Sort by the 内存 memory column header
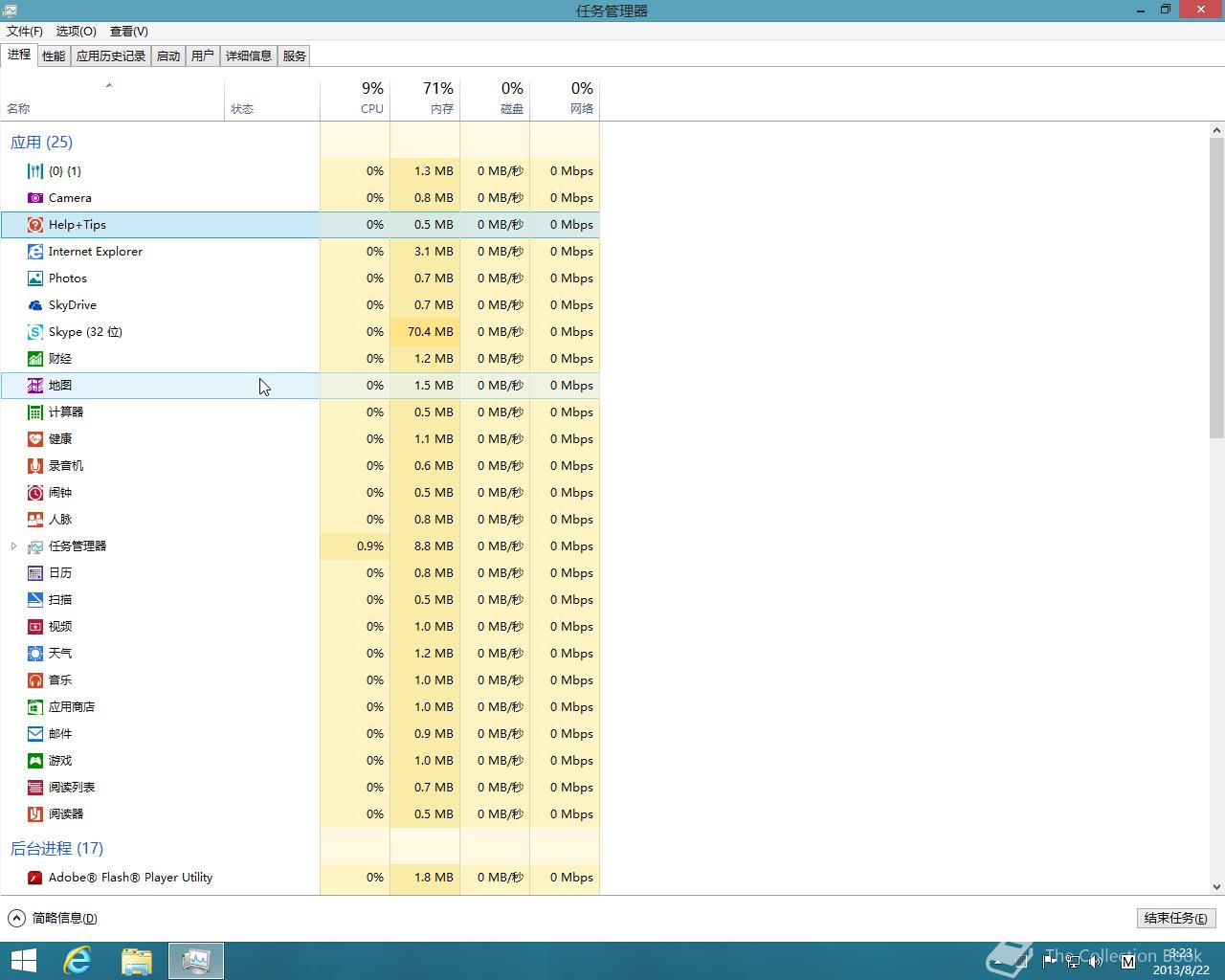The width and height of the screenshot is (1225, 980). (x=425, y=100)
